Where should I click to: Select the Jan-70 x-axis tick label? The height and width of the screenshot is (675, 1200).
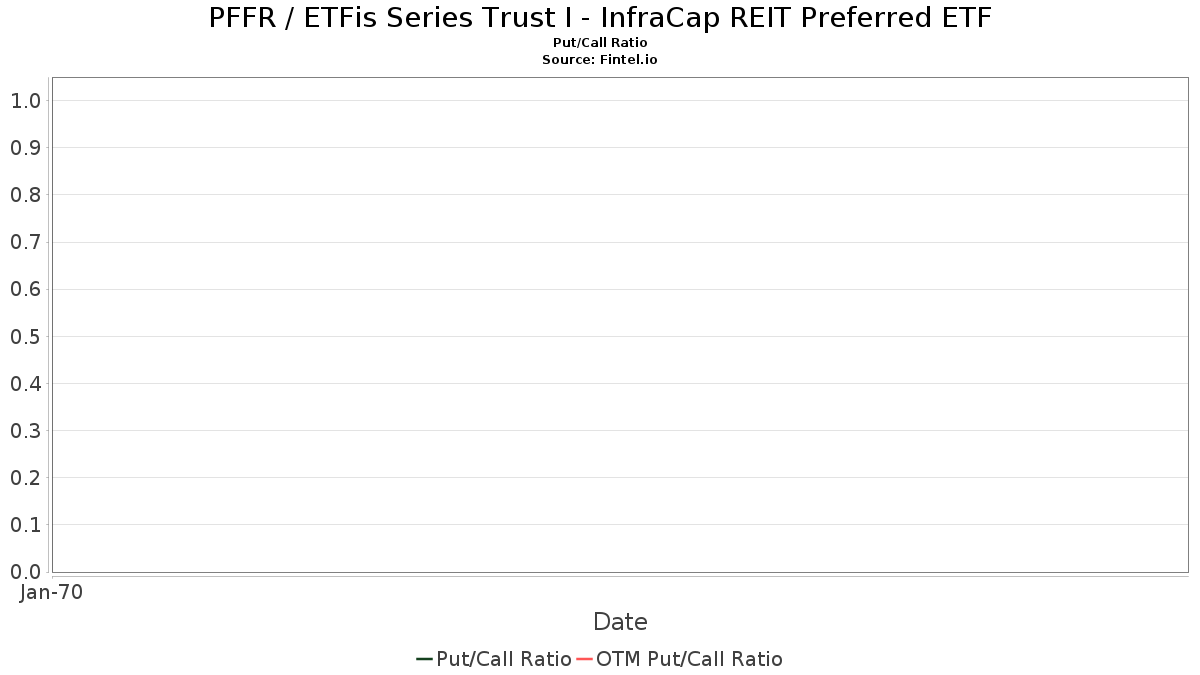pyautogui.click(x=51, y=592)
